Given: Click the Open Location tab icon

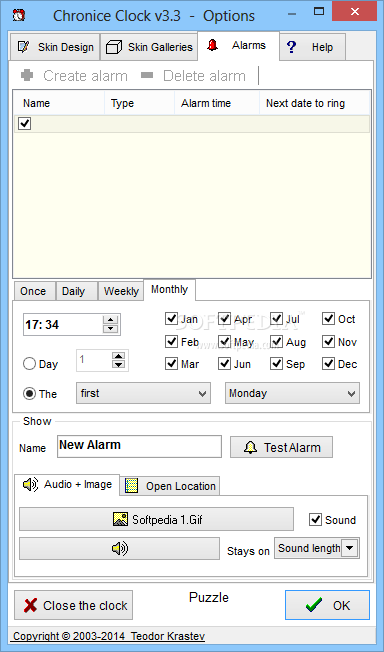Looking at the screenshot, I should 132,486.
